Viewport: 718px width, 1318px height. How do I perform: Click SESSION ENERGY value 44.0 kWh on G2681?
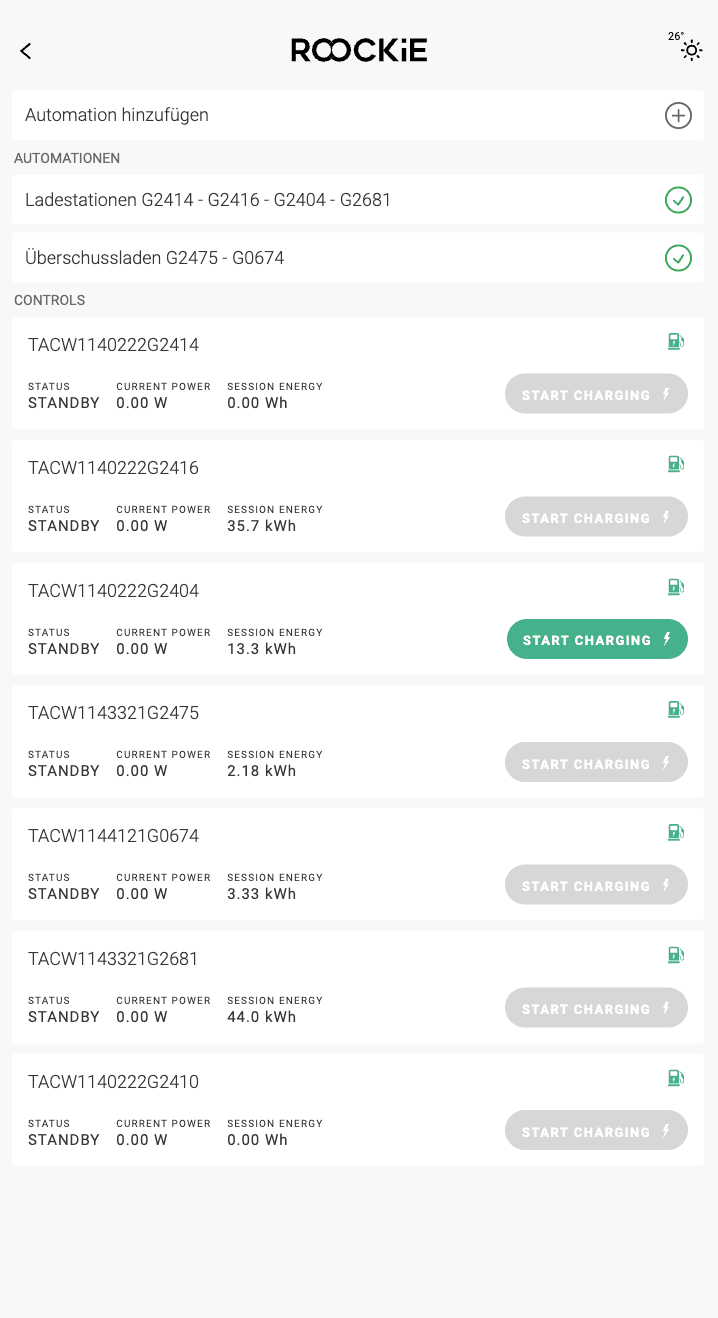click(x=260, y=1016)
